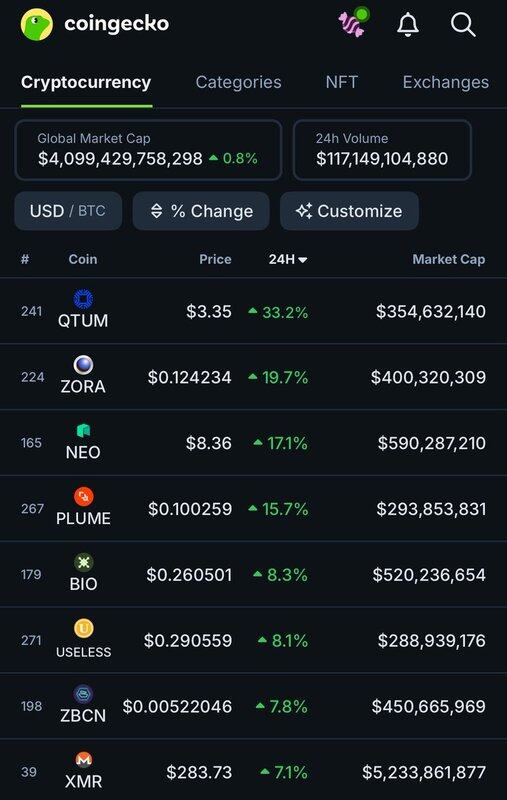The image size is (507, 800).
Task: Tap the candy rewards icon
Action: [x=353, y=22]
